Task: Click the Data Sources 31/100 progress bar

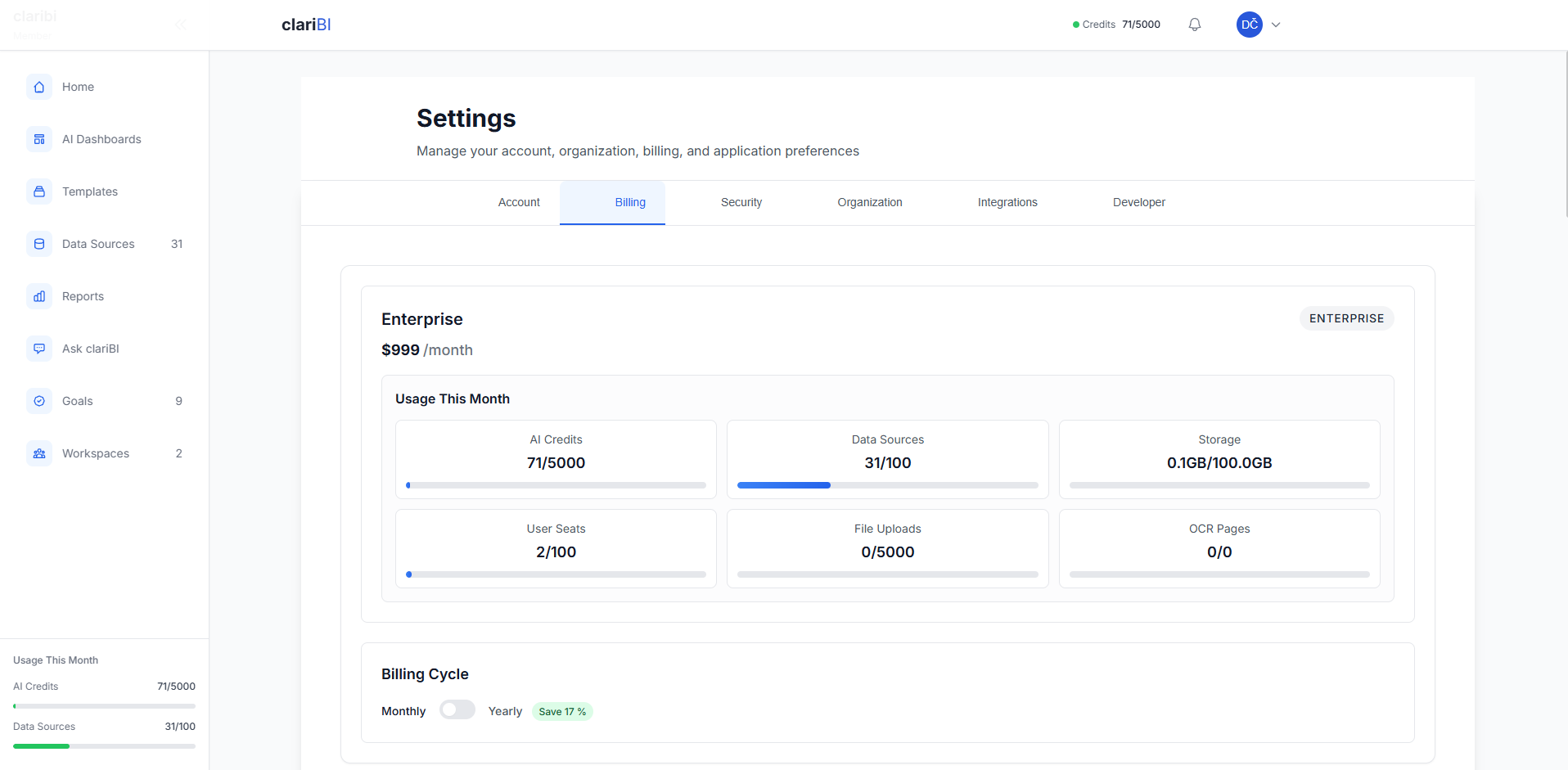Action: 887,485
